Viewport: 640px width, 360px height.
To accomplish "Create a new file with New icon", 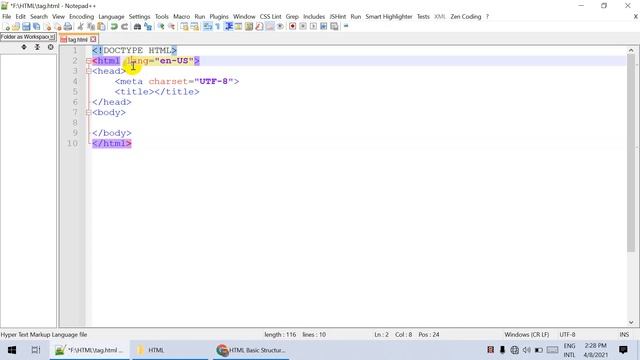I will tap(6, 27).
